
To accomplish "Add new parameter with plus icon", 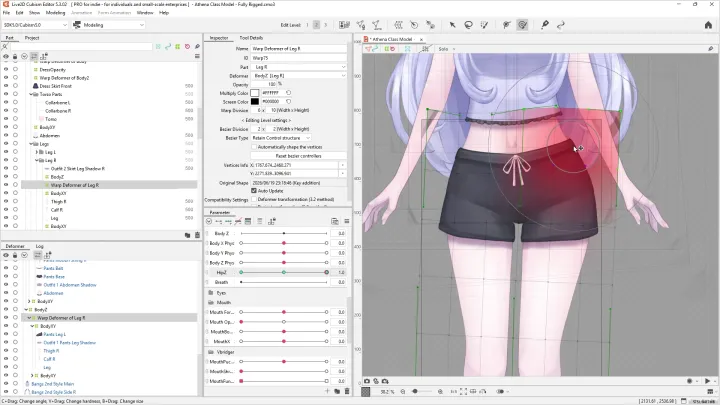I will pyautogui.click(x=327, y=391).
